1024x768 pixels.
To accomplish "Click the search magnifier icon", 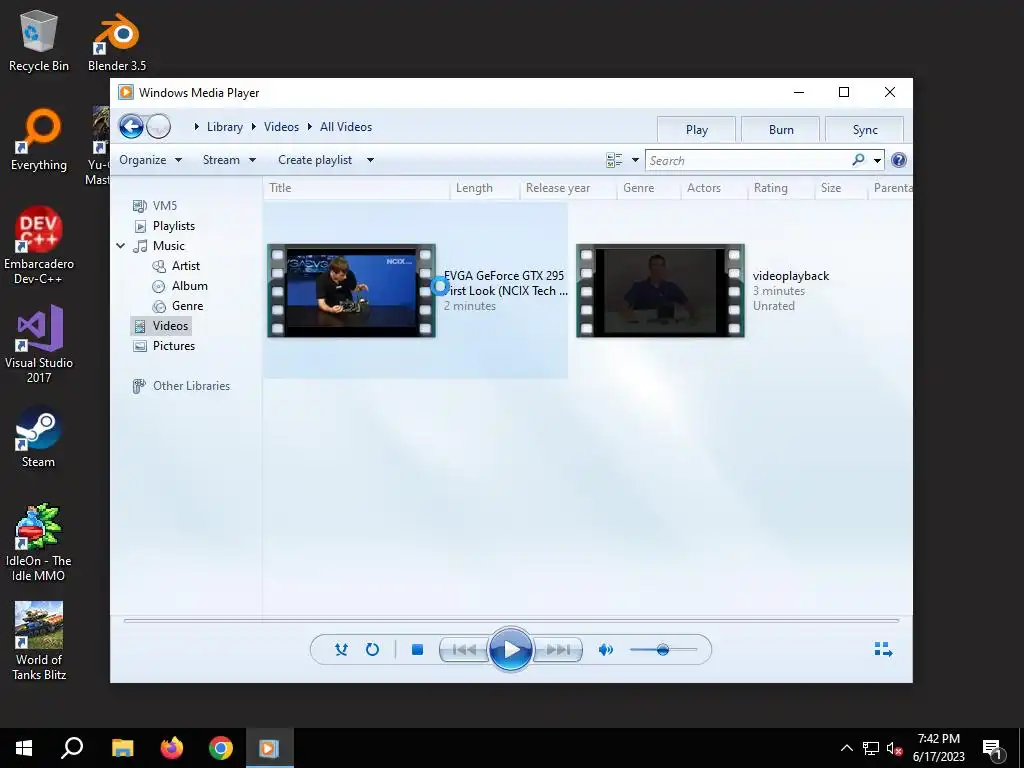I will [858, 160].
